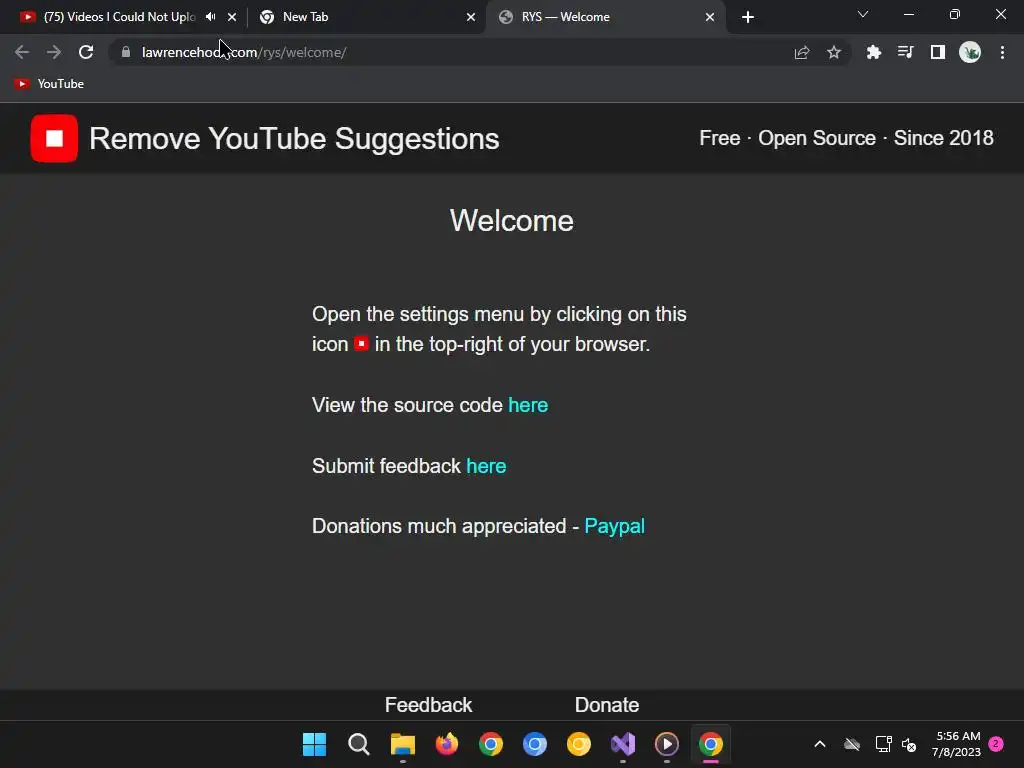Open the yellow Chrome Canary taskbar icon
The height and width of the screenshot is (768, 1024).
(x=579, y=744)
